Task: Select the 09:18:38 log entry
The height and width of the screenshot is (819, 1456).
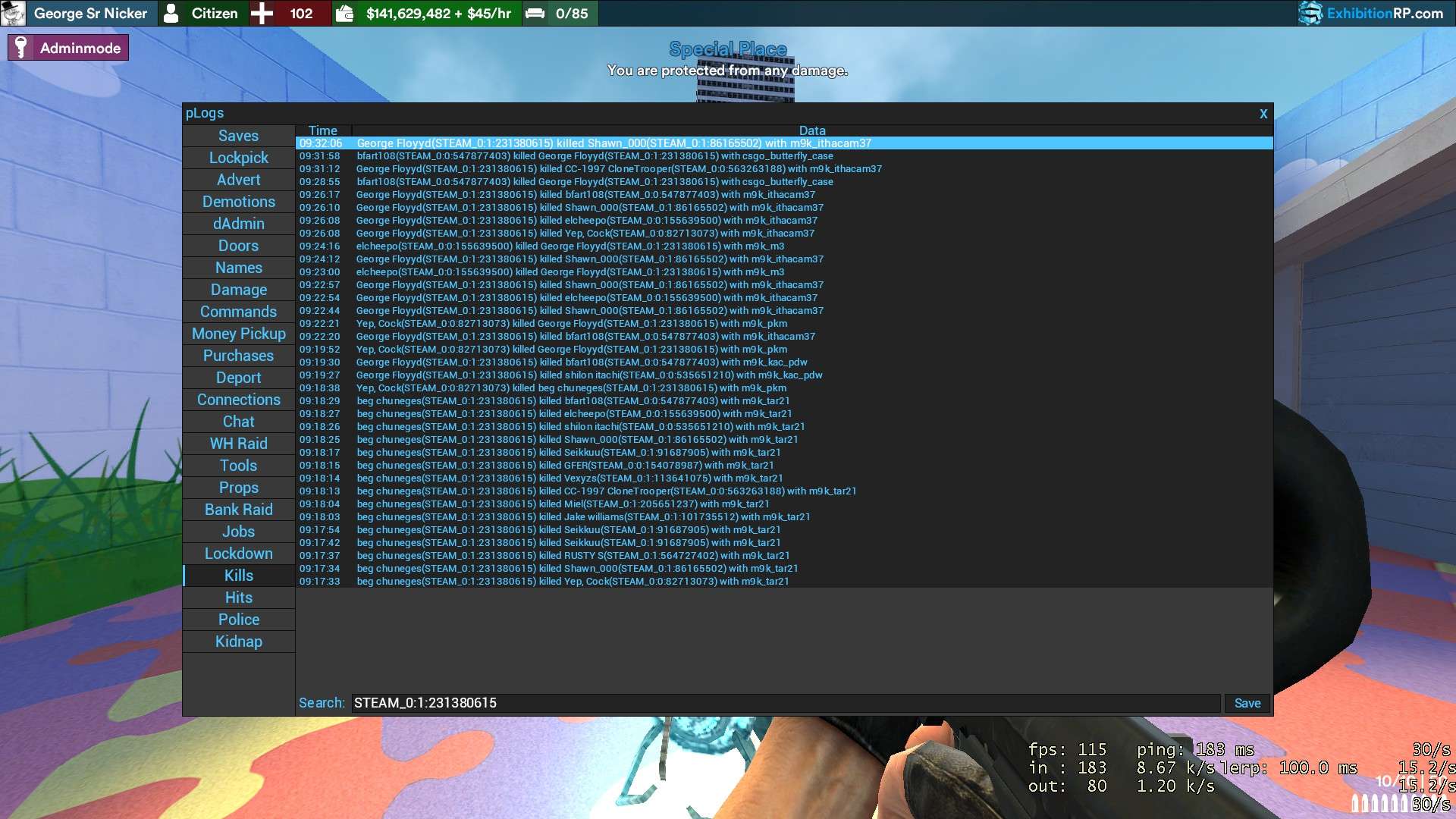Action: pos(784,388)
